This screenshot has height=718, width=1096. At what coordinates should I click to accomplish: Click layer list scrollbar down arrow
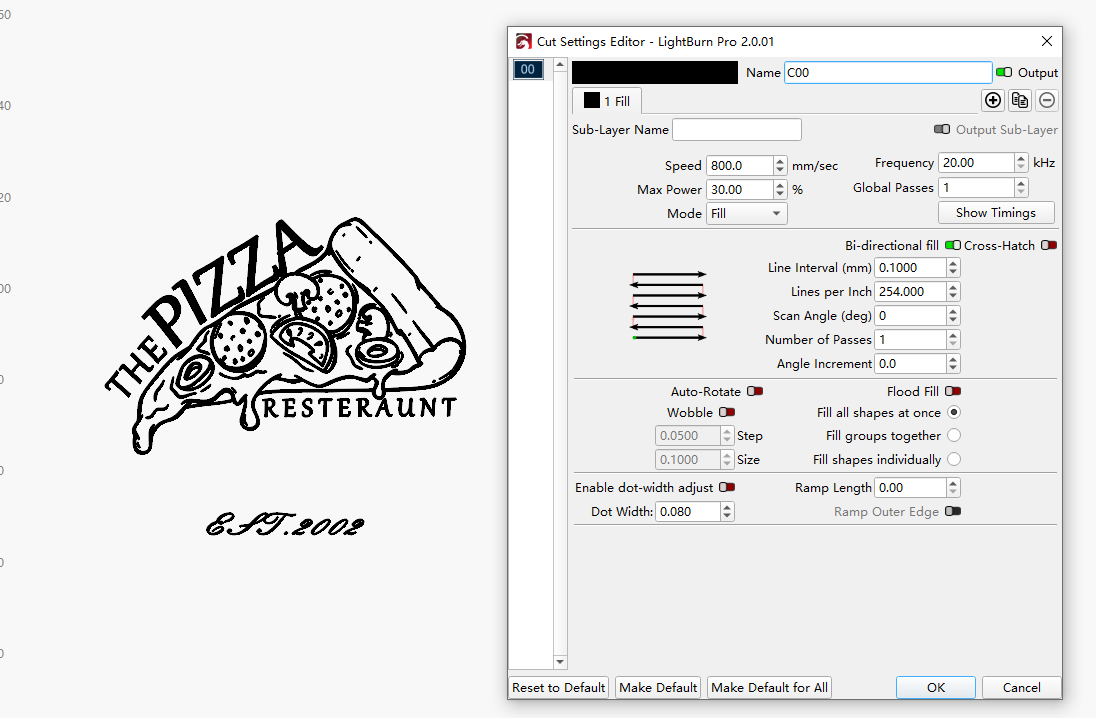pos(560,661)
